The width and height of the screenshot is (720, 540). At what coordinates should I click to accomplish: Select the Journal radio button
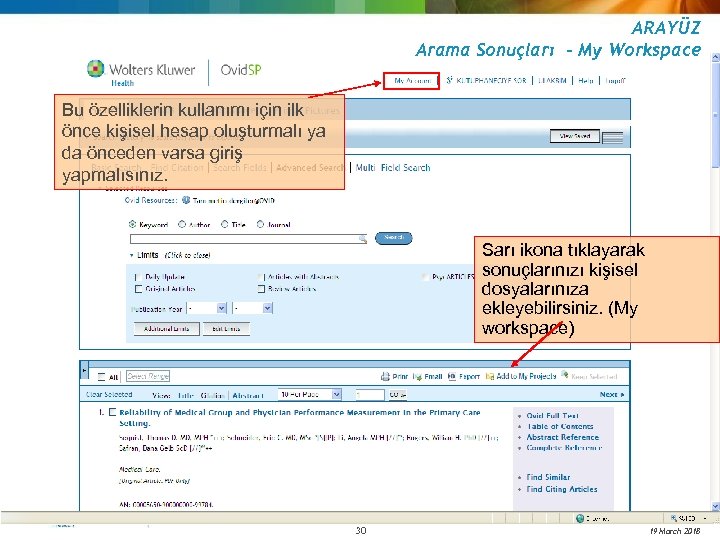click(x=260, y=224)
